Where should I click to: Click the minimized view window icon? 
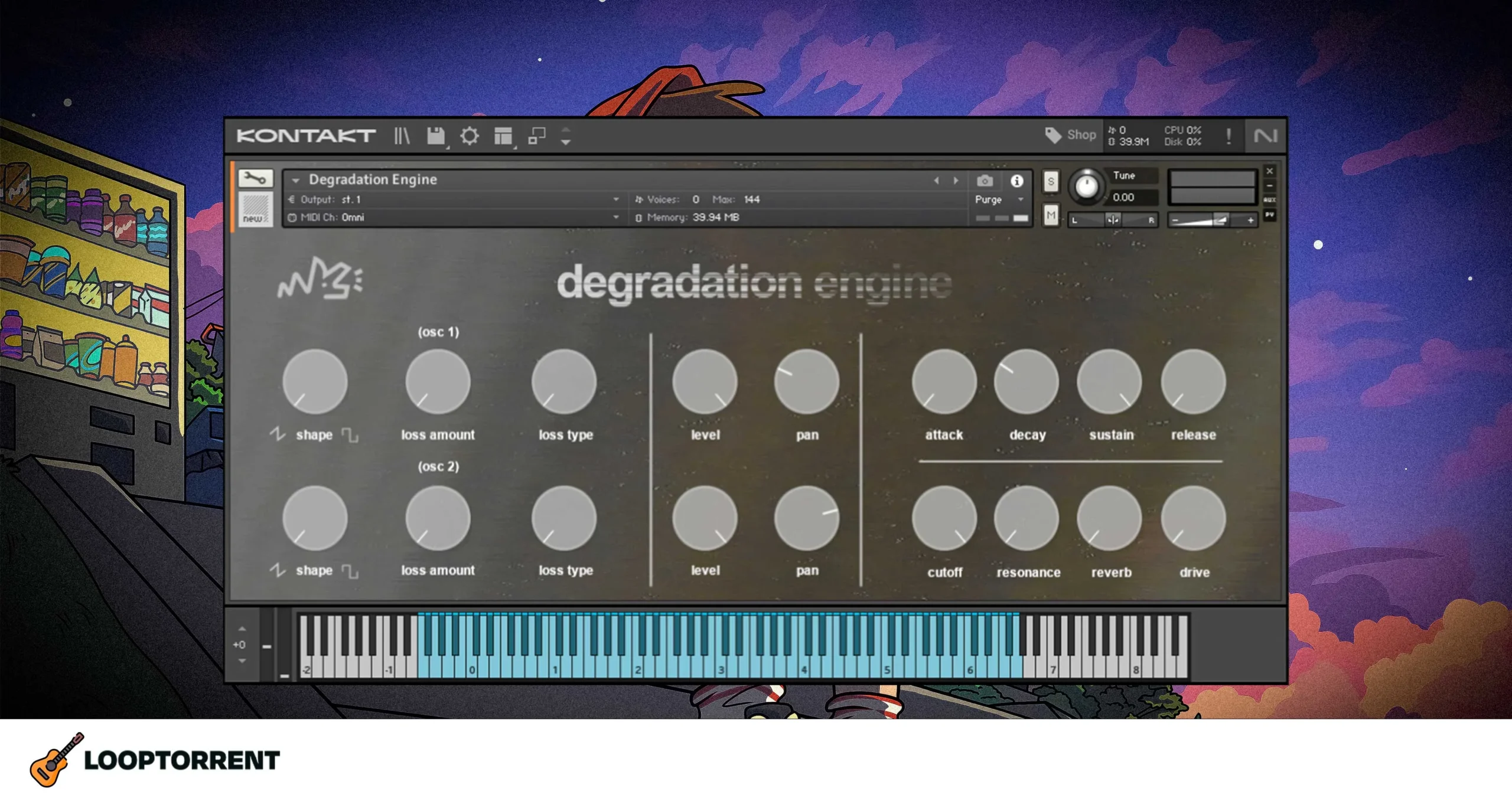[x=536, y=136]
